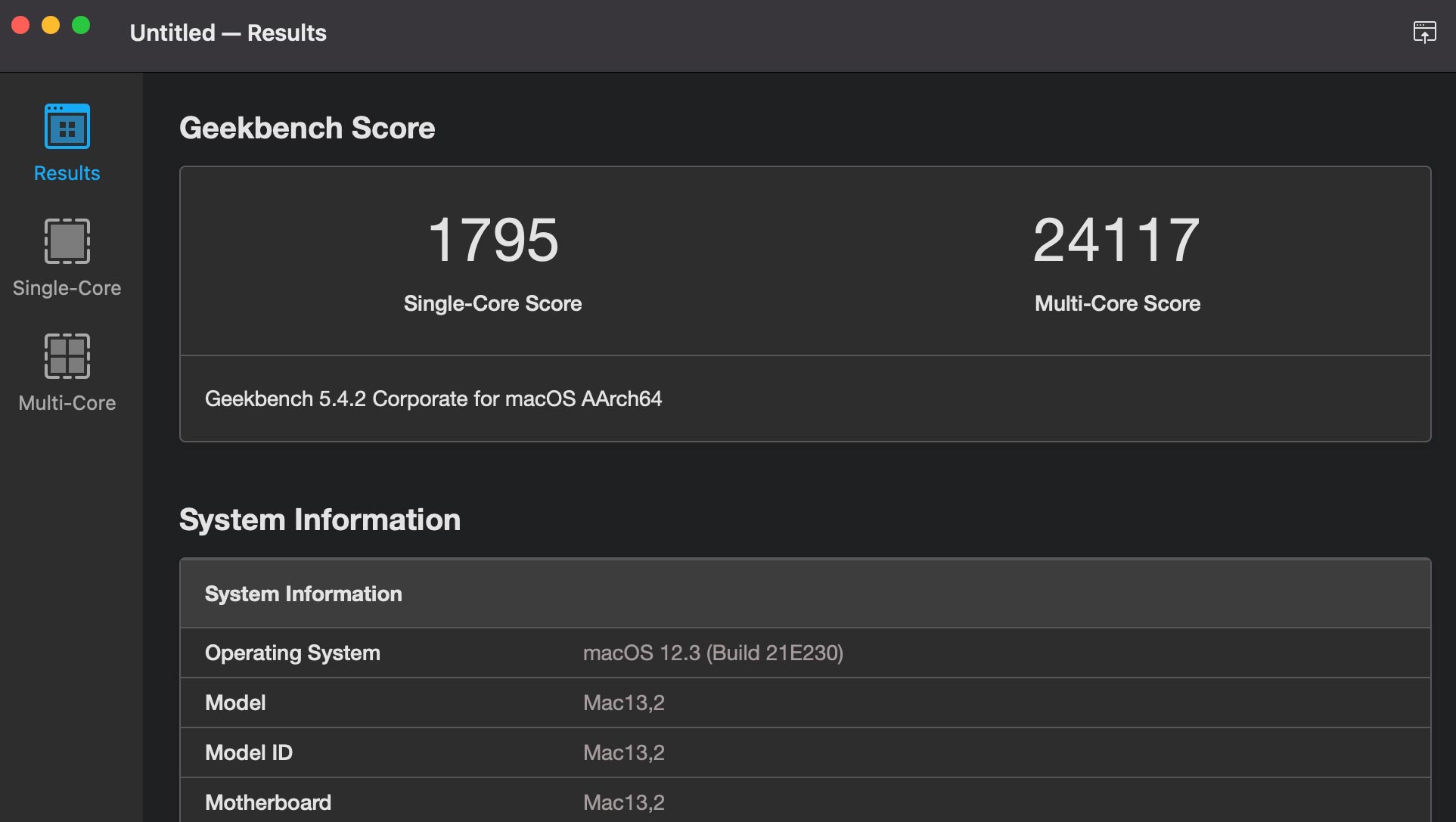Screen dimensions: 1456x822
Task: Open the Results view icon in the sidebar
Action: (x=67, y=127)
